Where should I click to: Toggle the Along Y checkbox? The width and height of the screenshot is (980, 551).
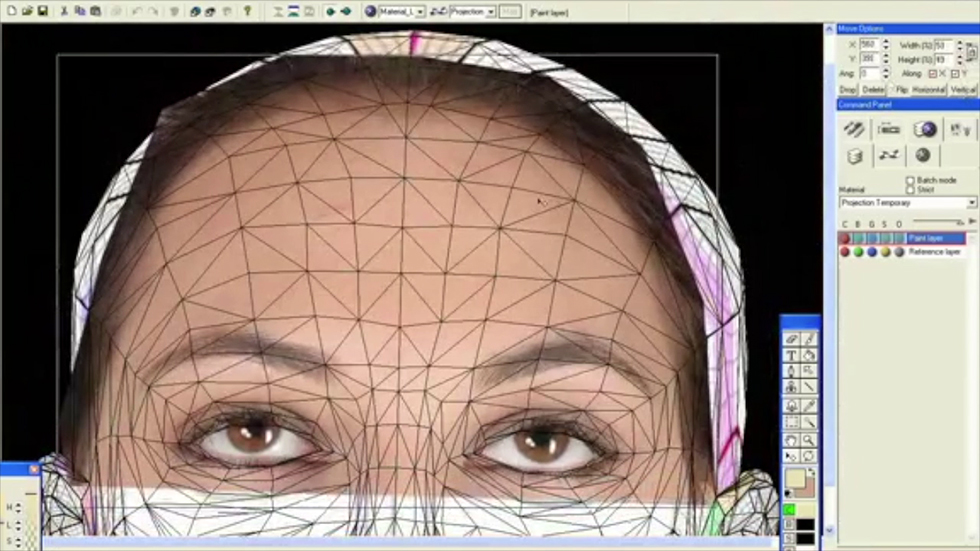(955, 74)
